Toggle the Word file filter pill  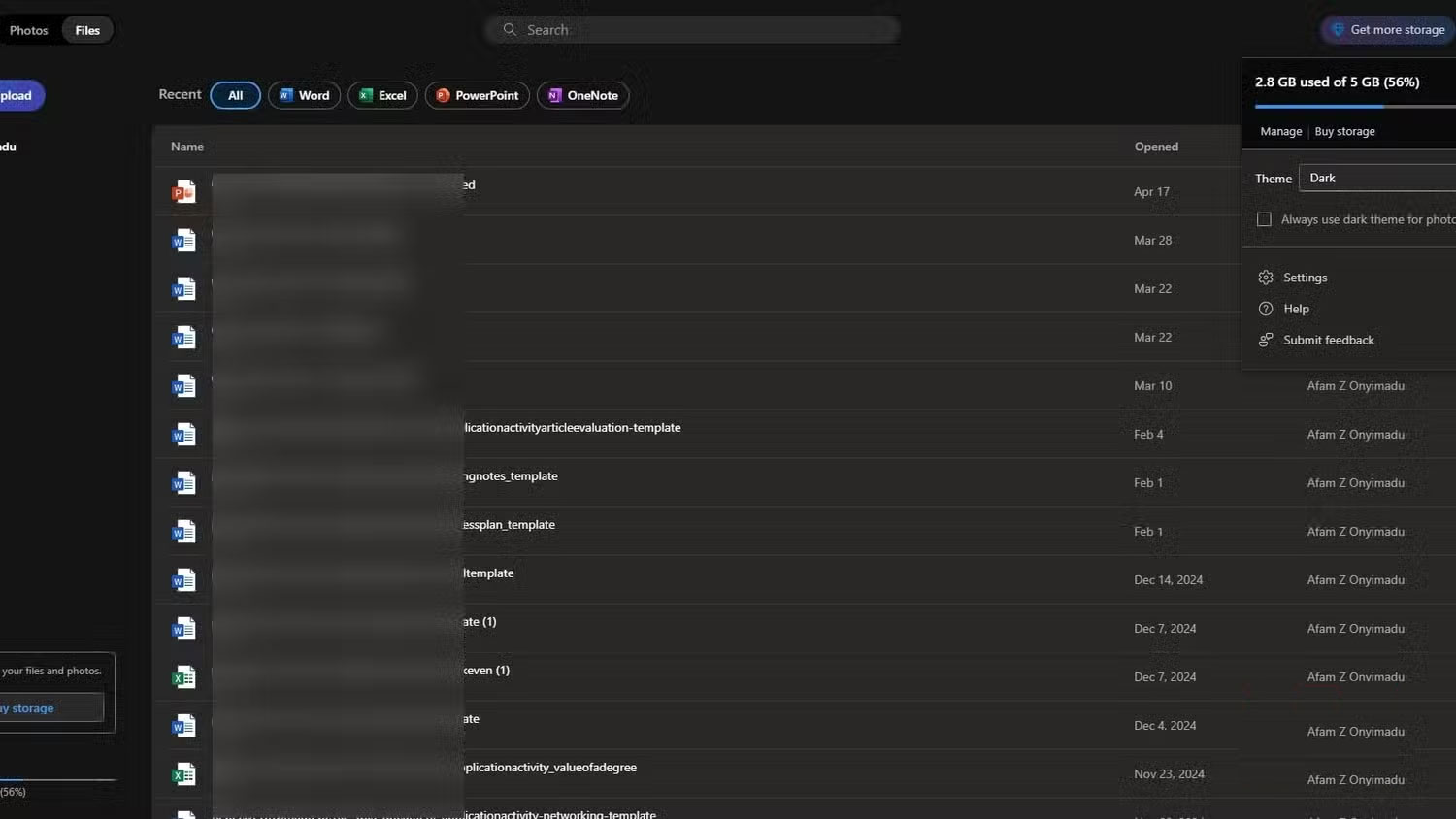point(304,95)
